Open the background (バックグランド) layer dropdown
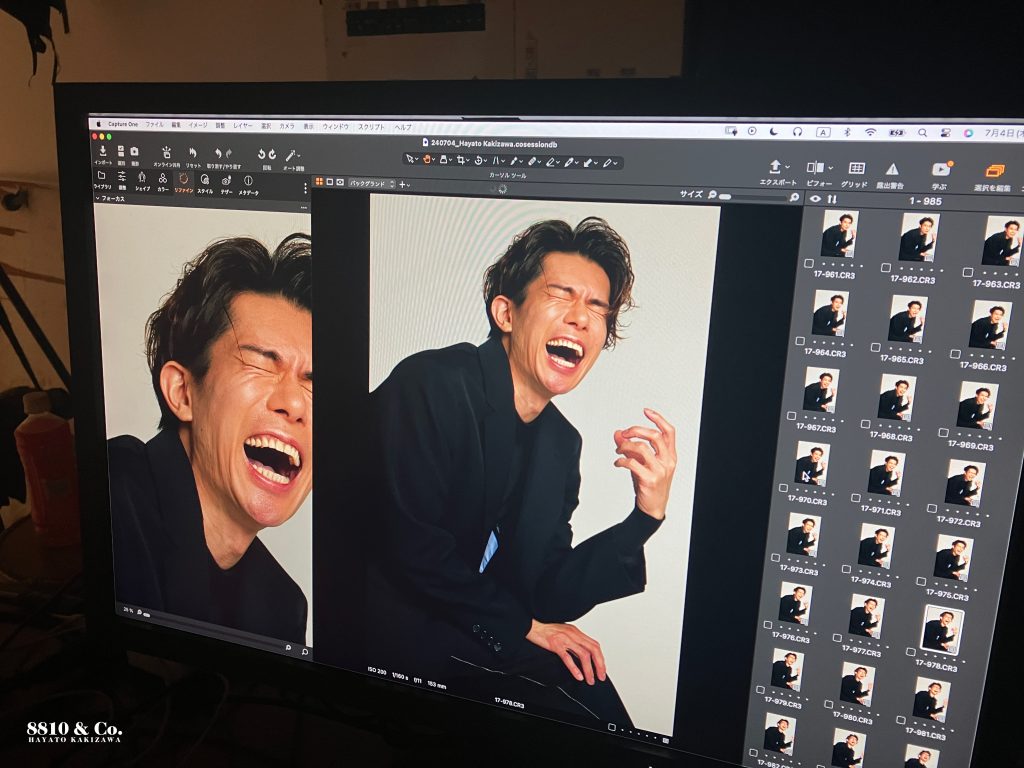 point(372,184)
